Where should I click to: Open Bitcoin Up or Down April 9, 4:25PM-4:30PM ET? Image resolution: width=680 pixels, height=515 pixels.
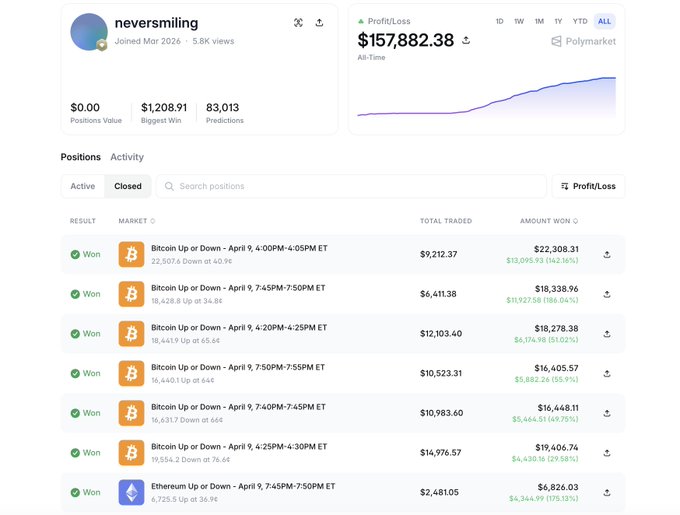click(239, 447)
